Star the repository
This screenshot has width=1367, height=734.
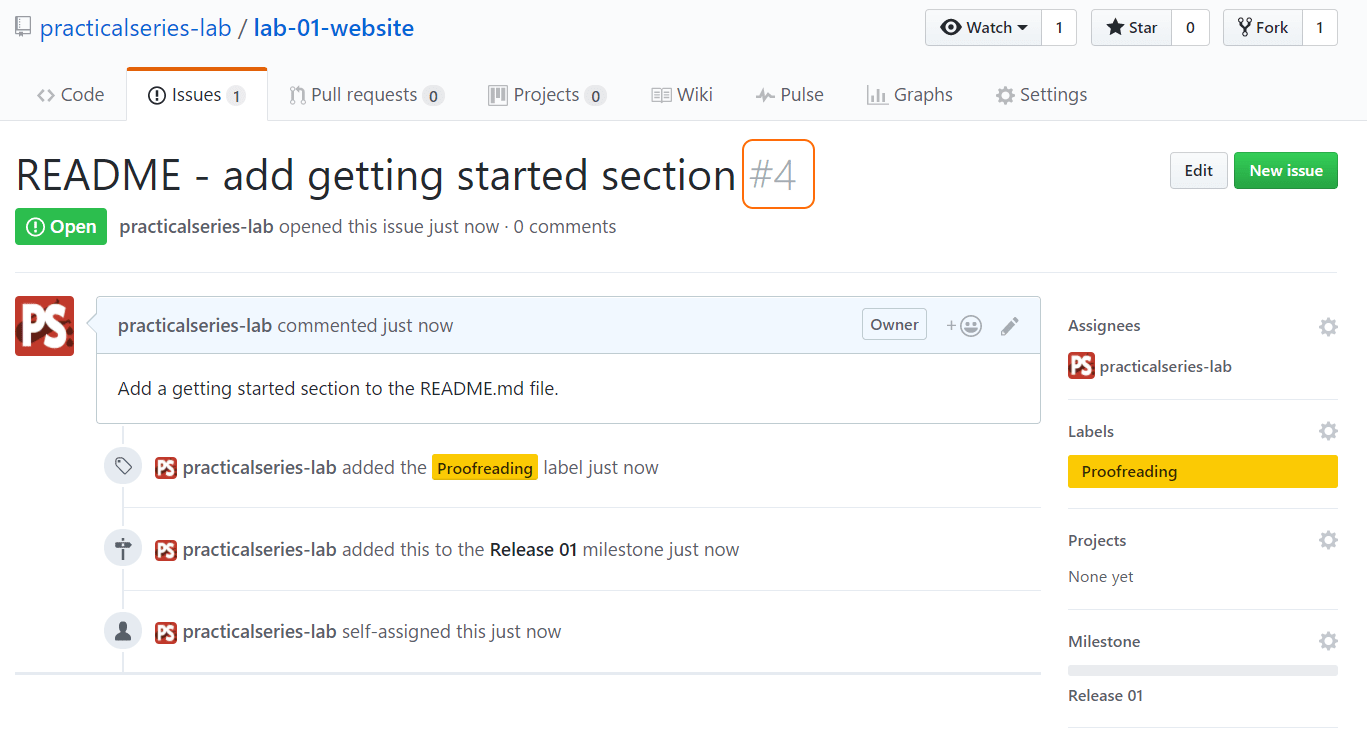tap(1131, 28)
